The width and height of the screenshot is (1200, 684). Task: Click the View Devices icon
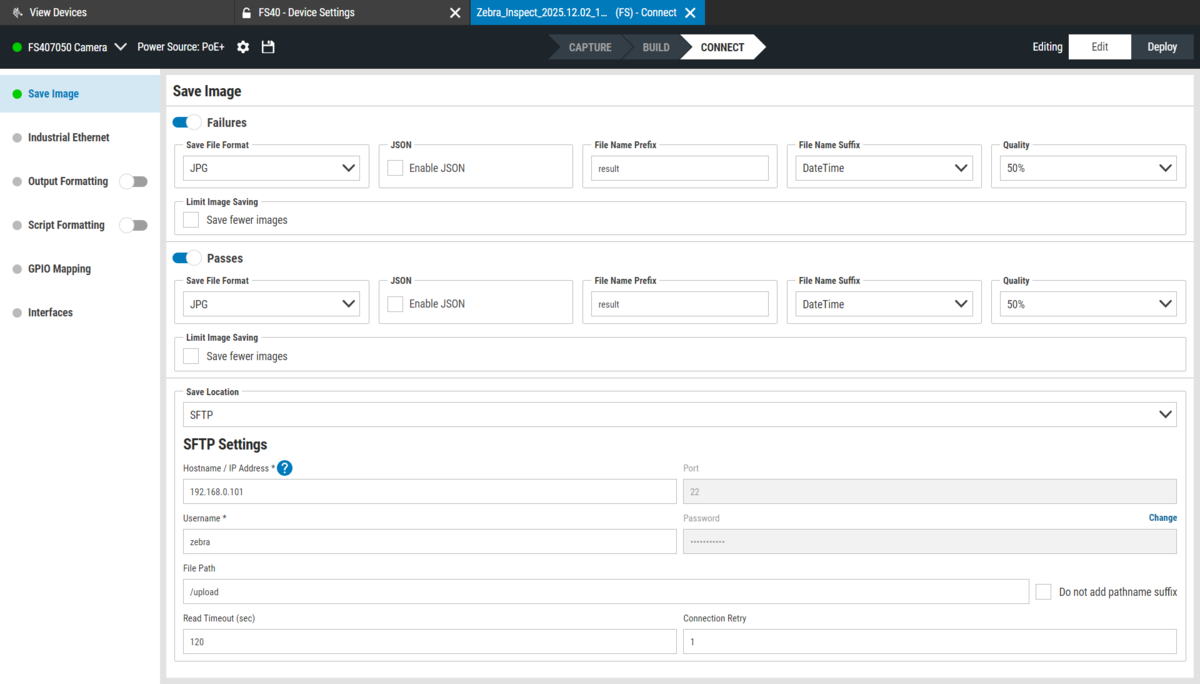17,12
